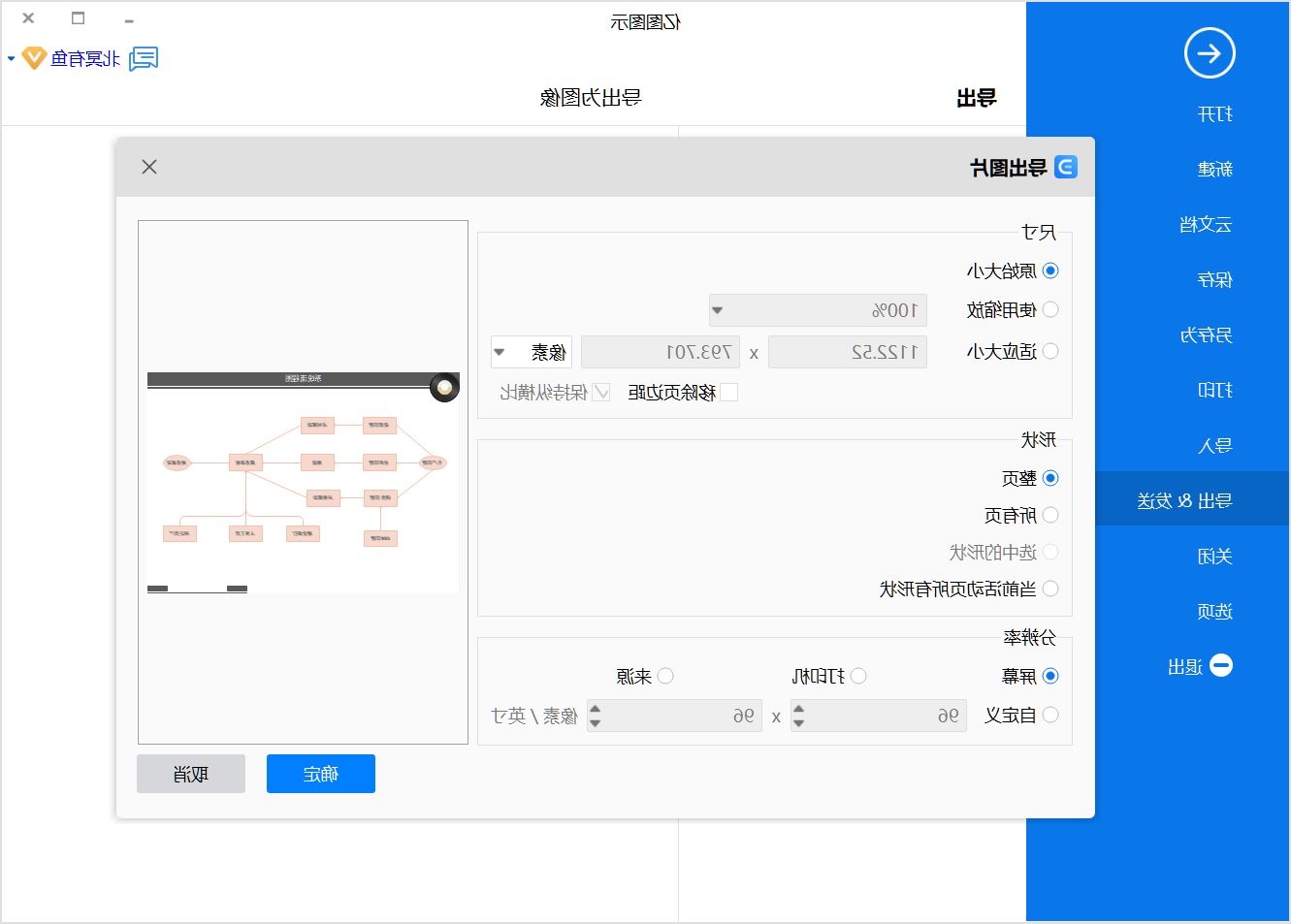Select 打印机 resolution radio button

pyautogui.click(x=858, y=676)
